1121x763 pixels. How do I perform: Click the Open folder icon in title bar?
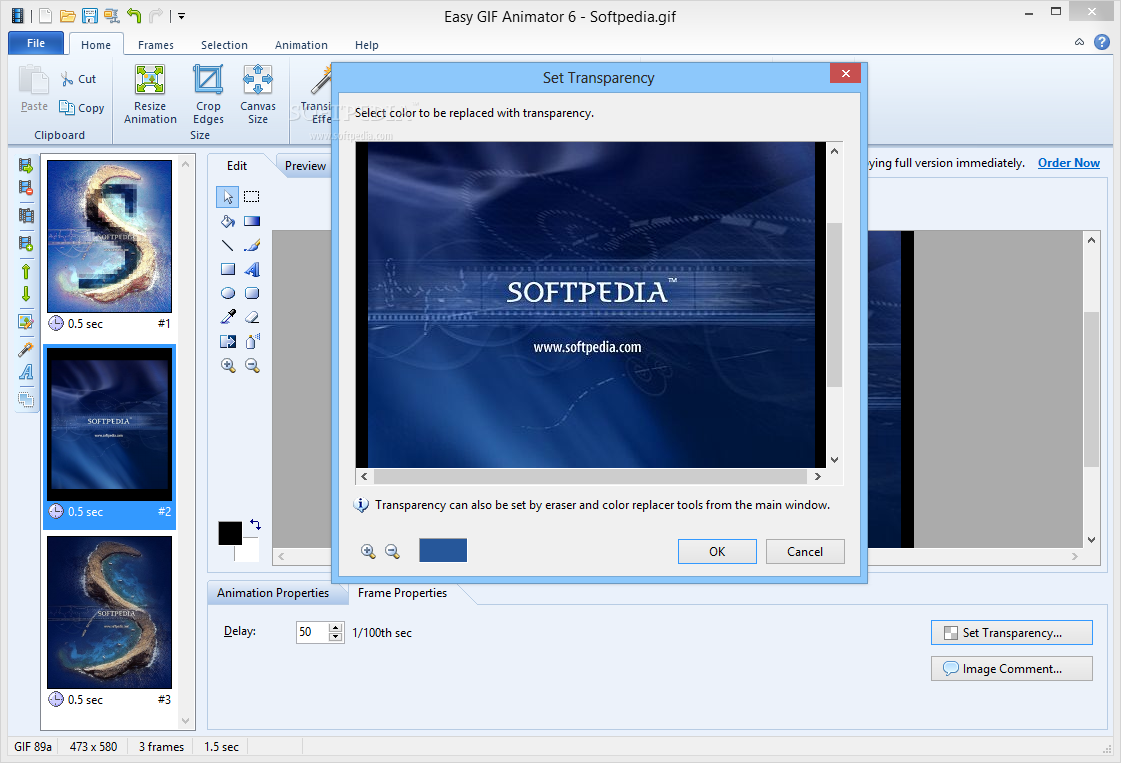(67, 16)
